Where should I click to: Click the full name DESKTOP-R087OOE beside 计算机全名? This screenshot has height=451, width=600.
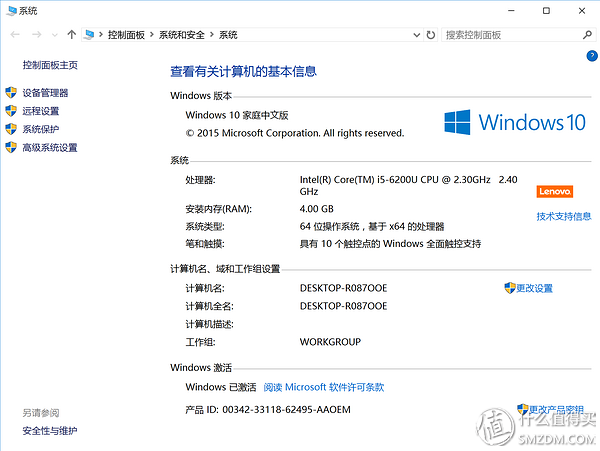pyautogui.click(x=343, y=306)
